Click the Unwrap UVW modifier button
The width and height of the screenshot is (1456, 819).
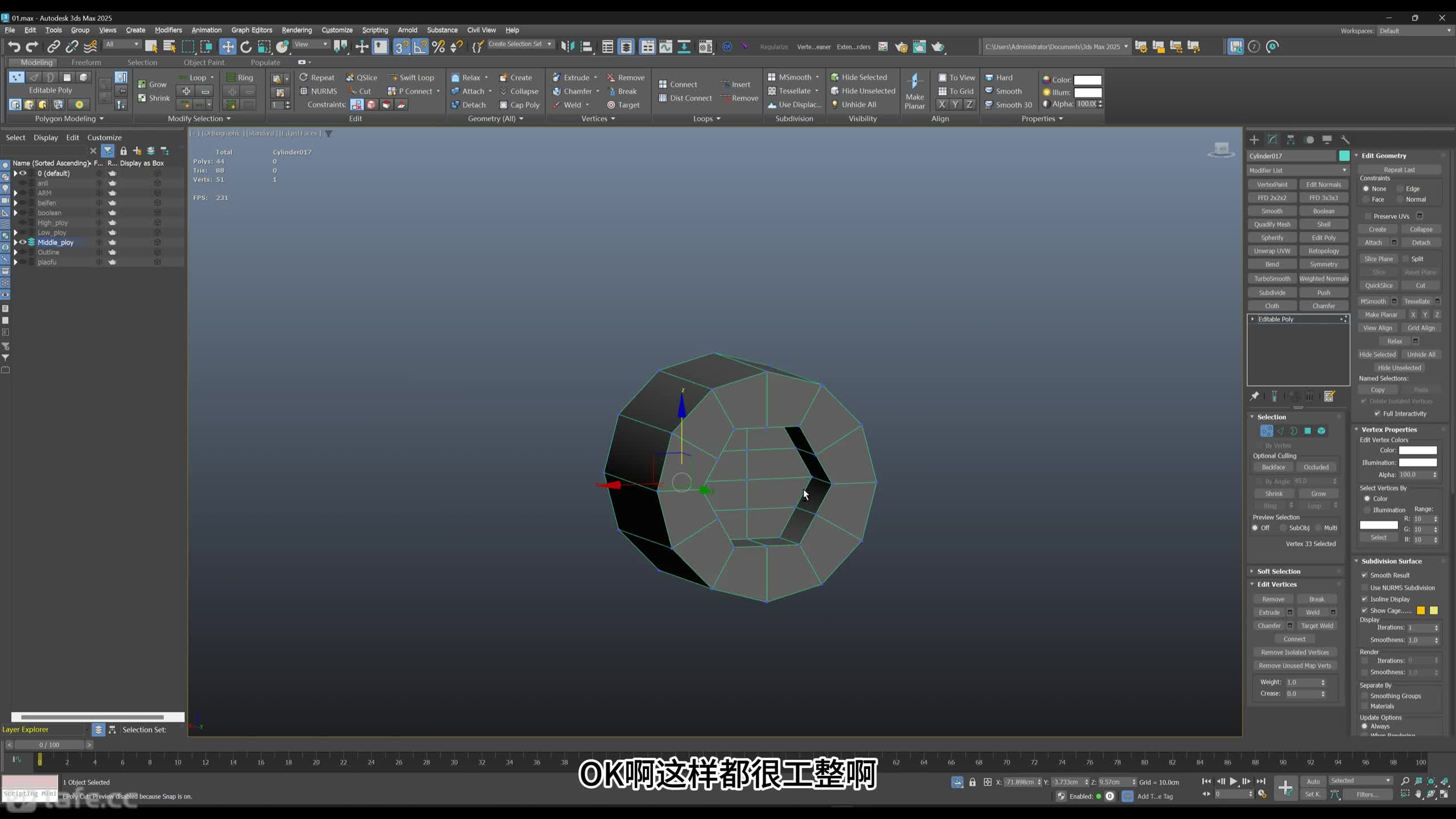pos(1272,251)
